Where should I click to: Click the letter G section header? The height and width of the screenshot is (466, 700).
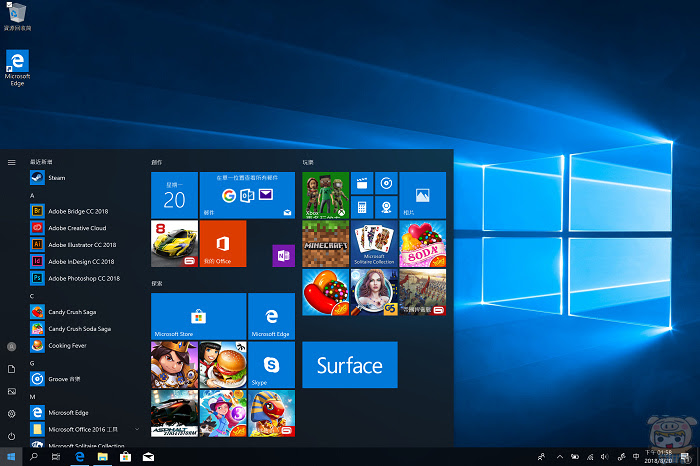click(32, 363)
